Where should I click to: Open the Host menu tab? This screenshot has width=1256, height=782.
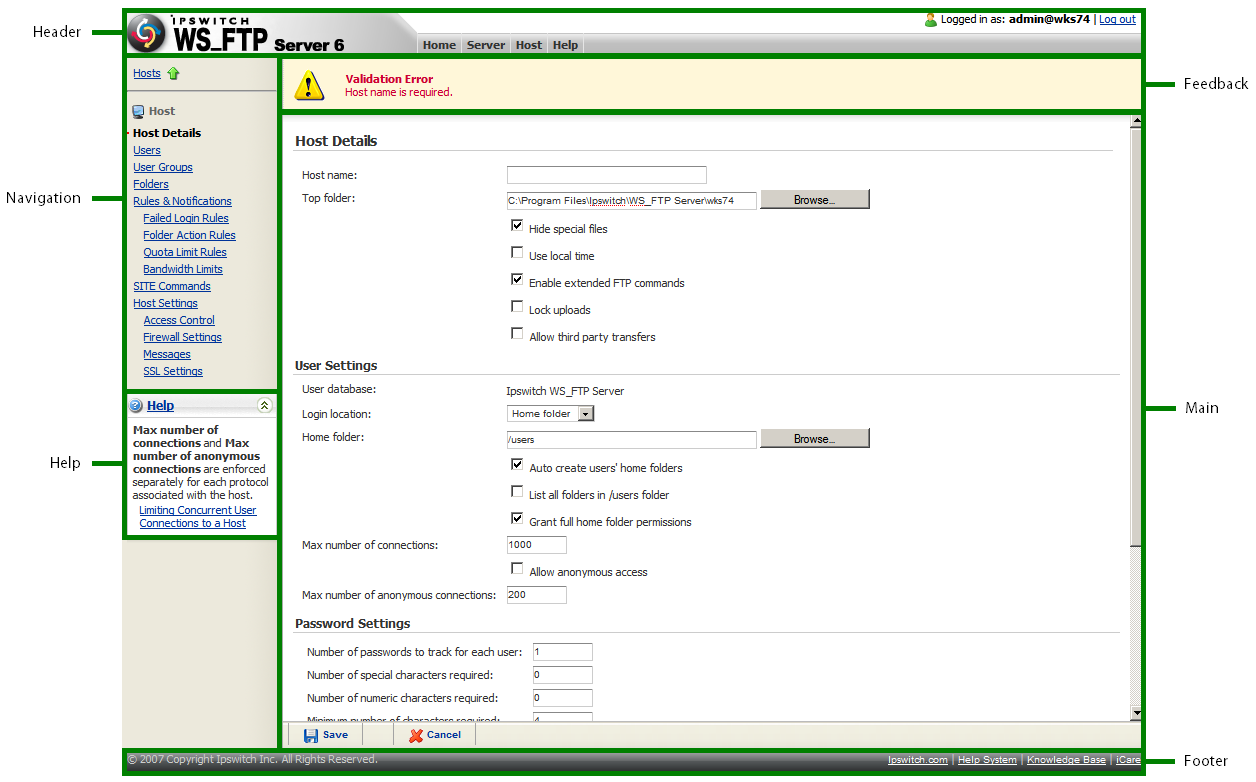tap(529, 45)
